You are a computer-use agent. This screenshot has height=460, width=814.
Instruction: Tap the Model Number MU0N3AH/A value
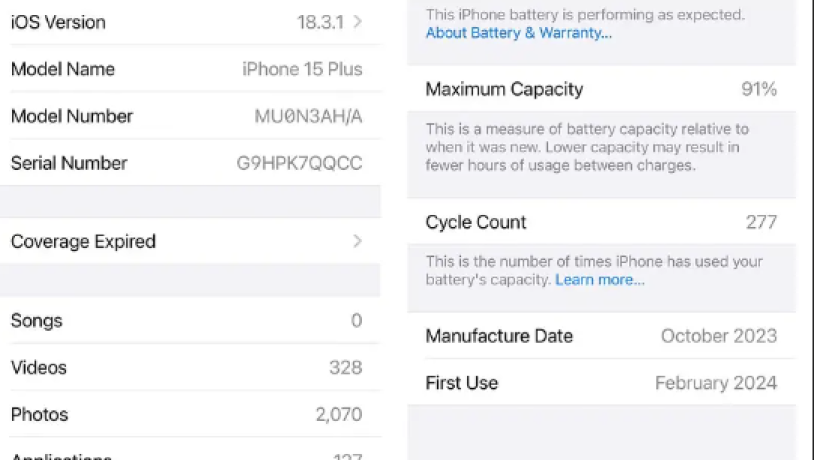click(x=308, y=116)
